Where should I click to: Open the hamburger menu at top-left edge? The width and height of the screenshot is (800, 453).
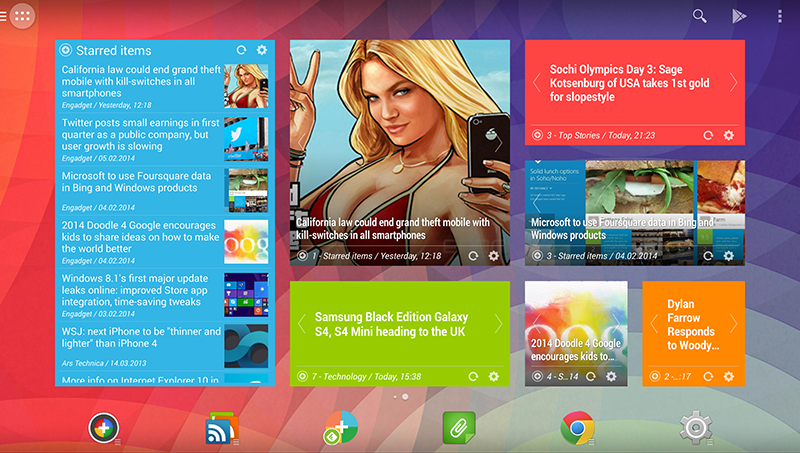(3, 16)
